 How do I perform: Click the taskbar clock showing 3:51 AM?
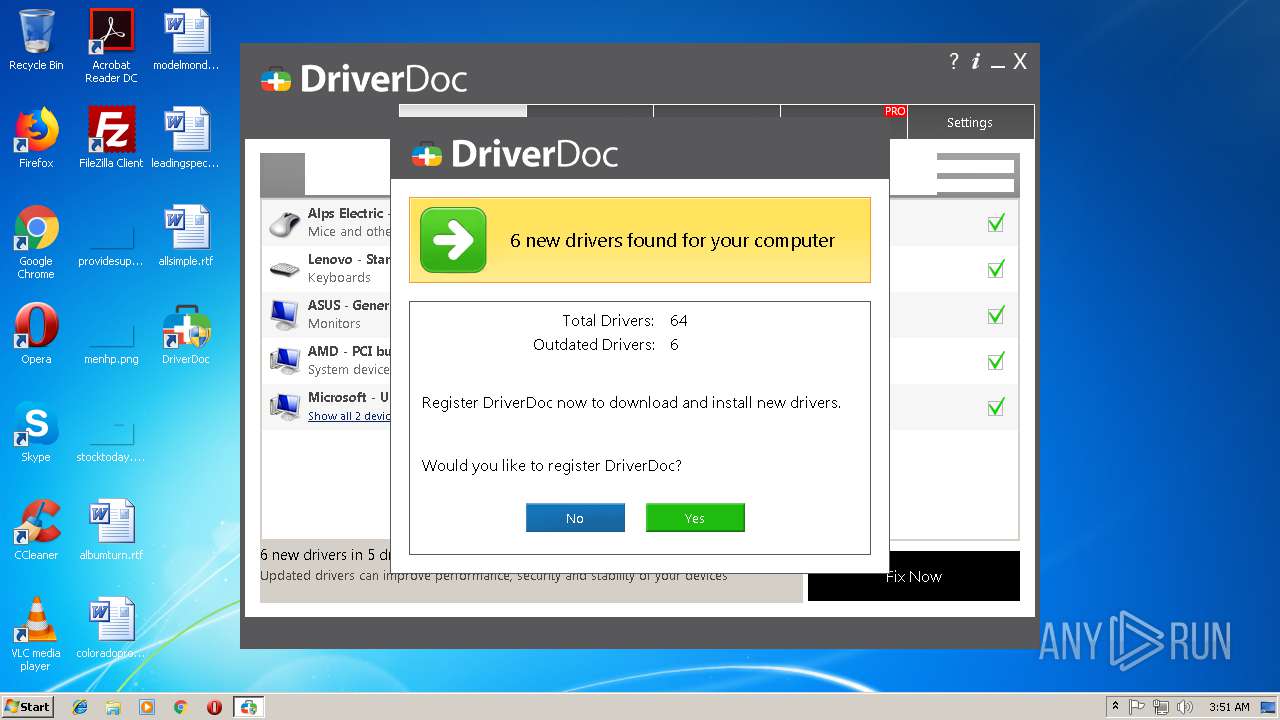point(1229,707)
